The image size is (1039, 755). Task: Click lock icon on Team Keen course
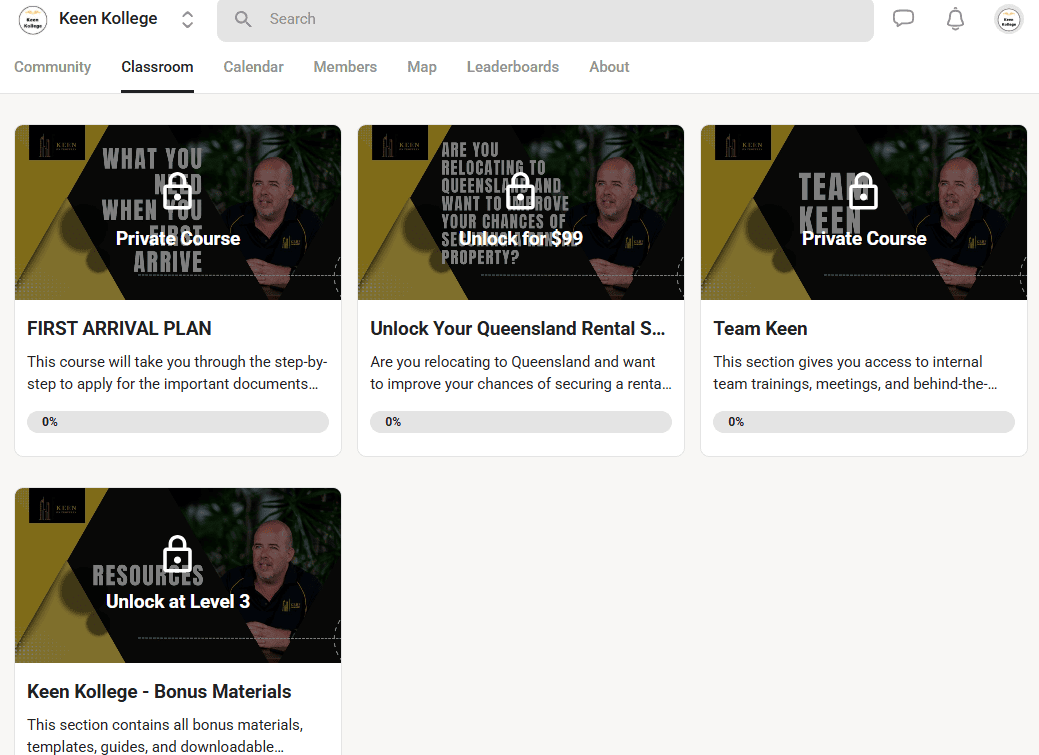(863, 190)
